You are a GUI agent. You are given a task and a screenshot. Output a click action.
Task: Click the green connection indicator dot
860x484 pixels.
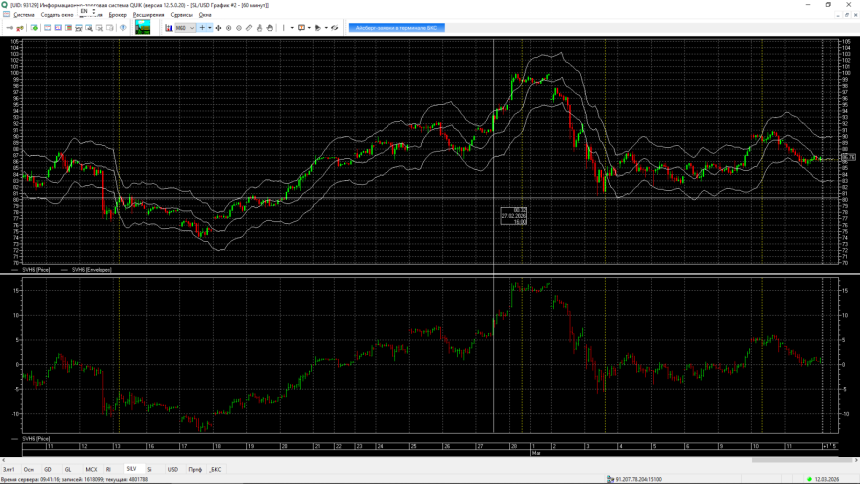pyautogui.click(x=809, y=479)
